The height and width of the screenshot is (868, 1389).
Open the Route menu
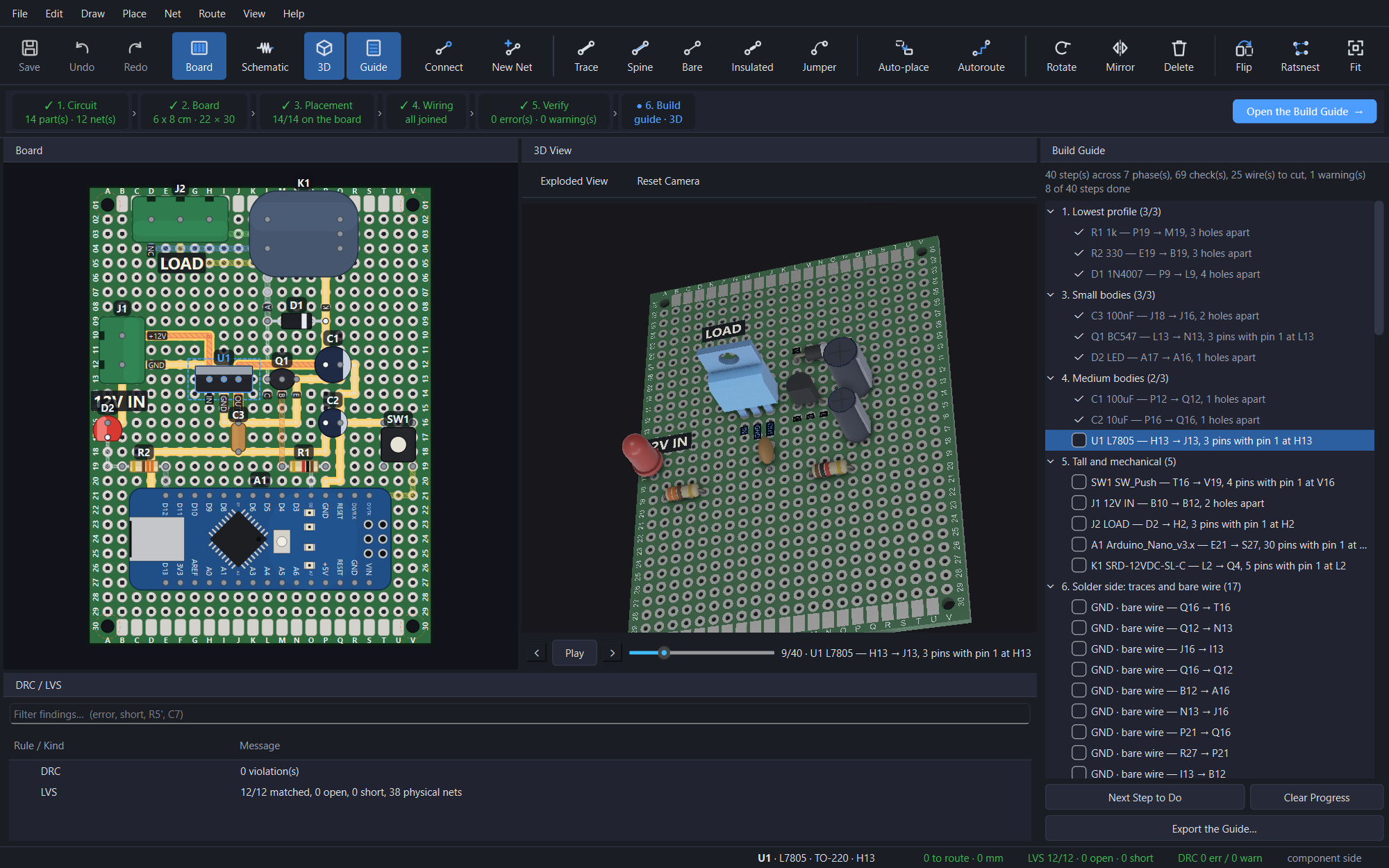pyautogui.click(x=212, y=13)
